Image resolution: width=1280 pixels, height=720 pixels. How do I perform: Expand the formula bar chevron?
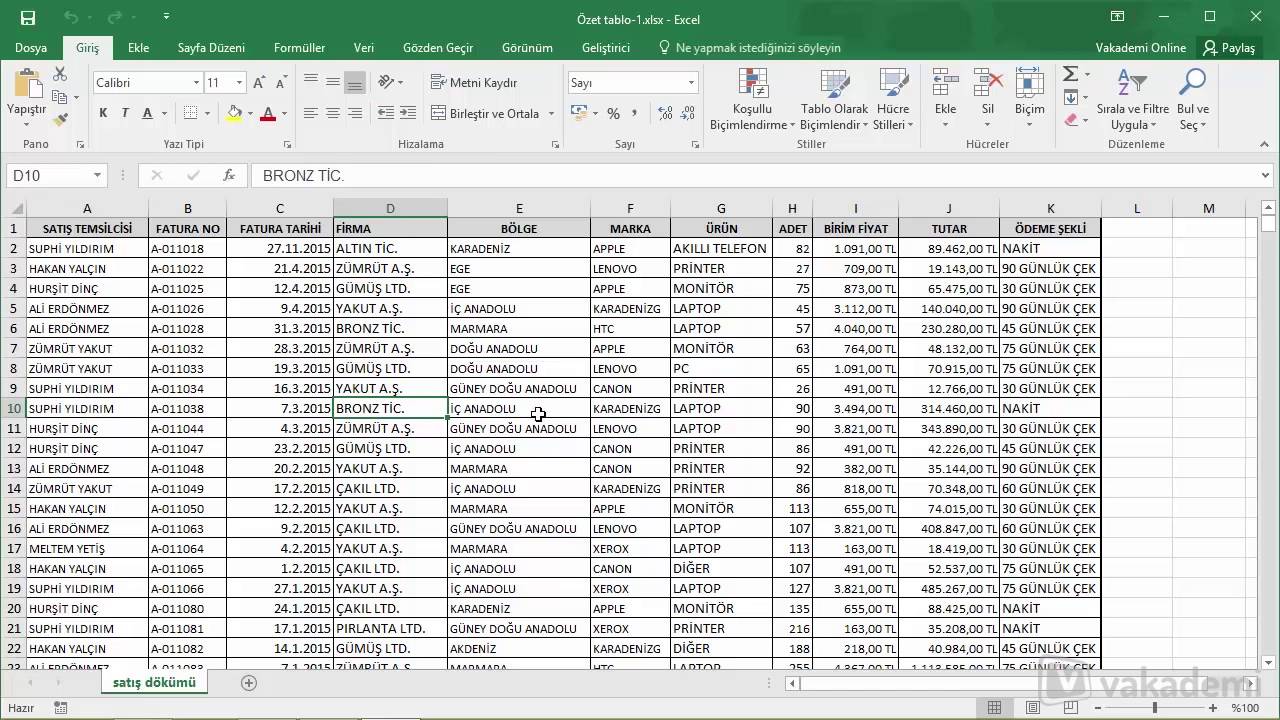1266,175
